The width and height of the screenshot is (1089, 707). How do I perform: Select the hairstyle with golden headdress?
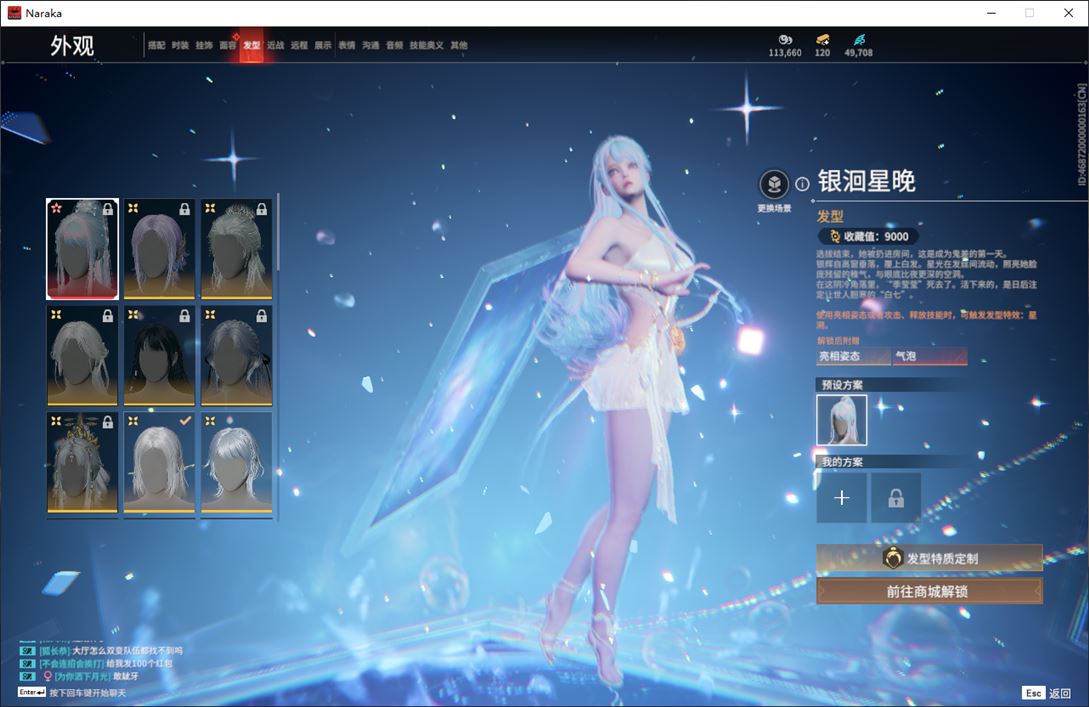pos(83,463)
